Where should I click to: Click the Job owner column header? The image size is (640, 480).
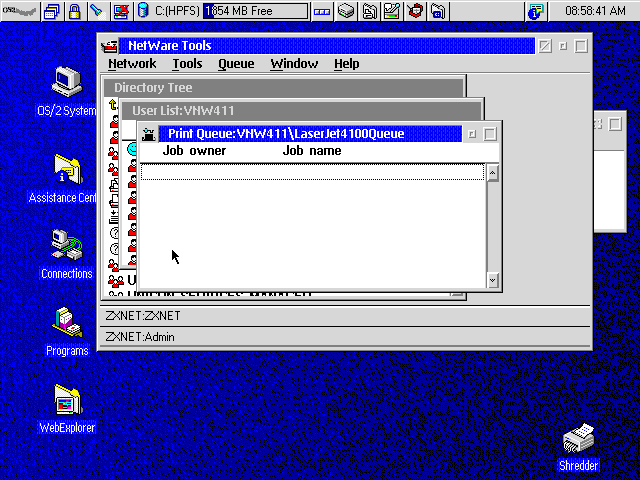pyautogui.click(x=194, y=151)
